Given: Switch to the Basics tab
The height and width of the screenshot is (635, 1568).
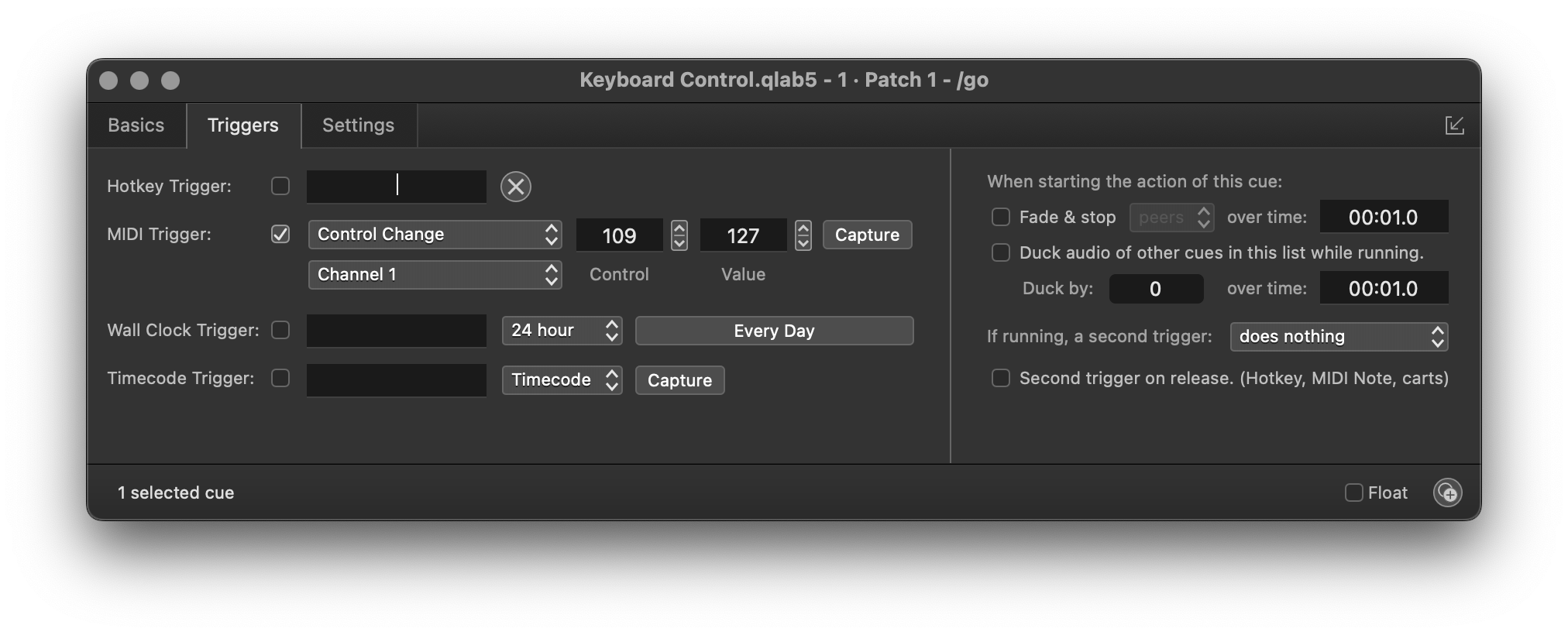Looking at the screenshot, I should point(136,125).
